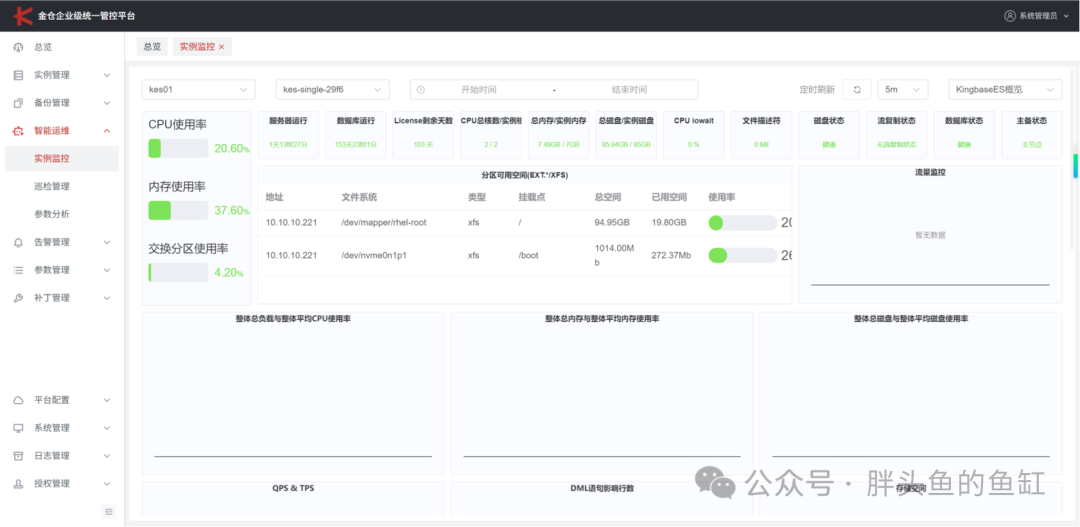This screenshot has height=527, width=1080.
Task: Click the License剩余天数 card
Action: click(423, 135)
